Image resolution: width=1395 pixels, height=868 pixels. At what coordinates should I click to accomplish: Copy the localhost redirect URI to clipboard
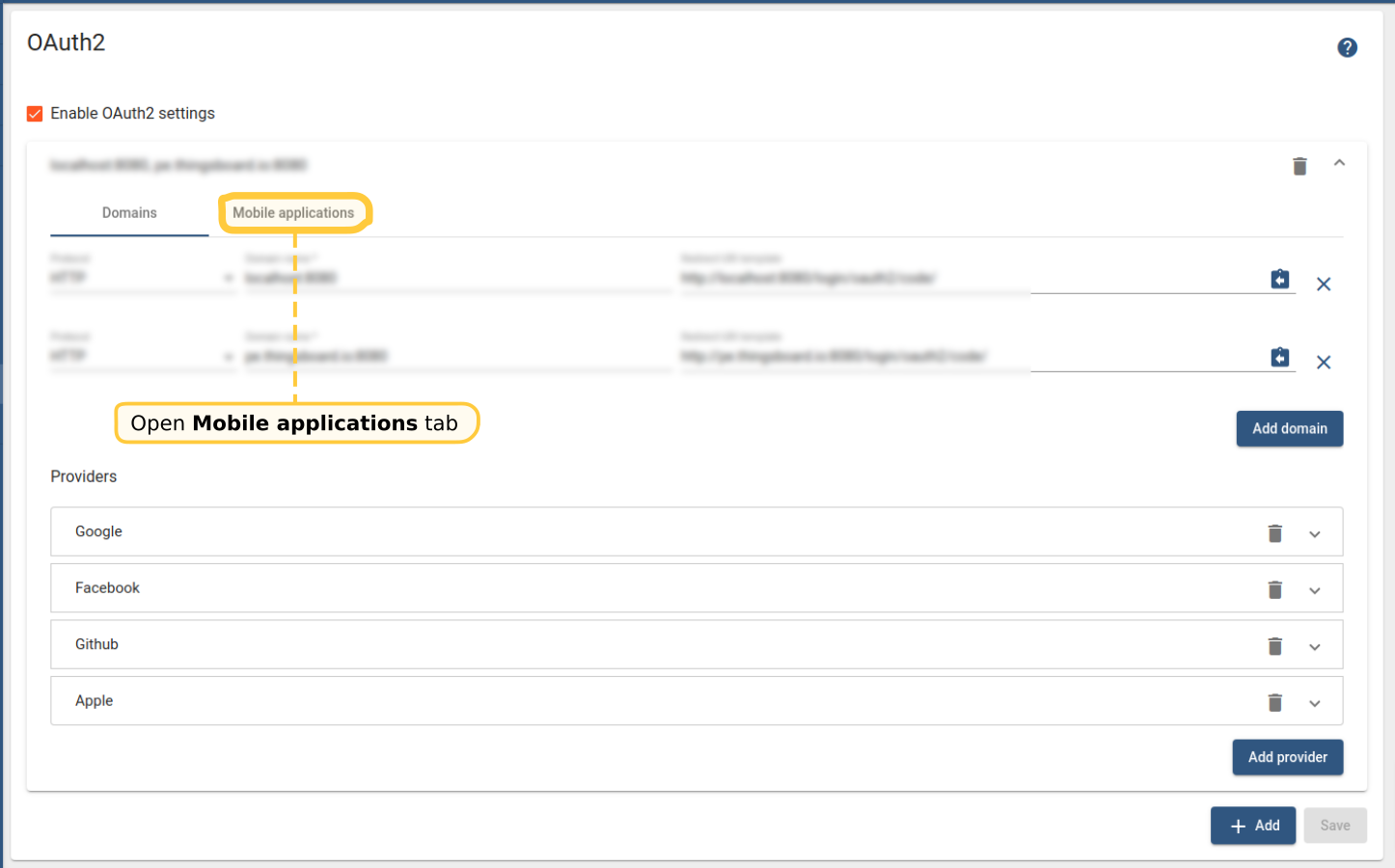[1279, 280]
